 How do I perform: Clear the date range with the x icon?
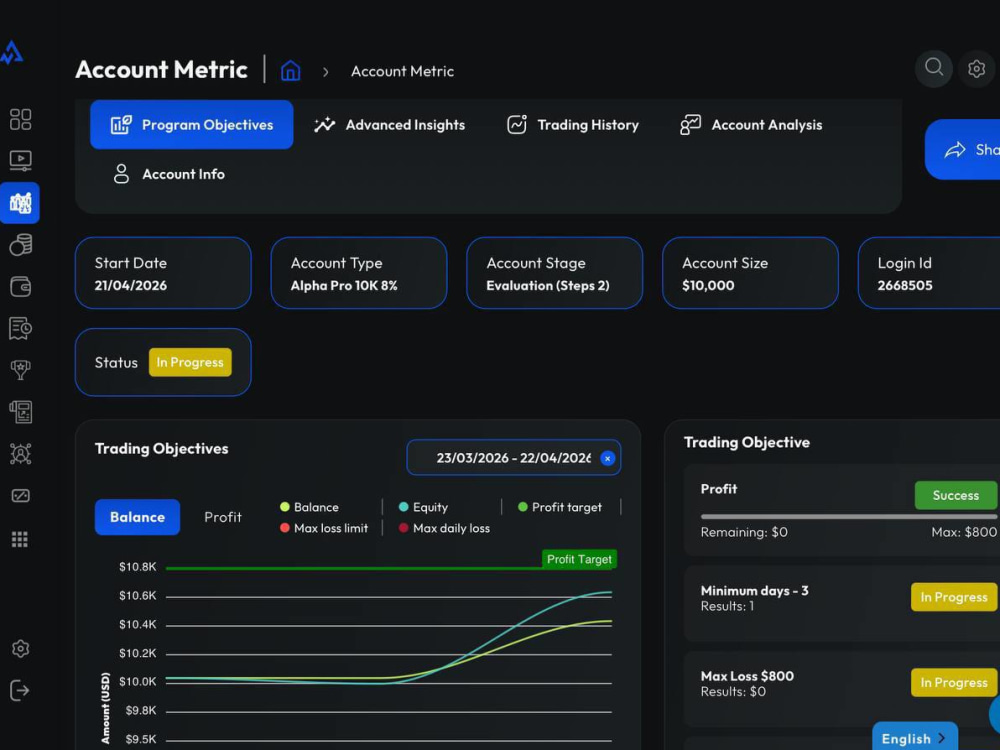click(x=607, y=458)
